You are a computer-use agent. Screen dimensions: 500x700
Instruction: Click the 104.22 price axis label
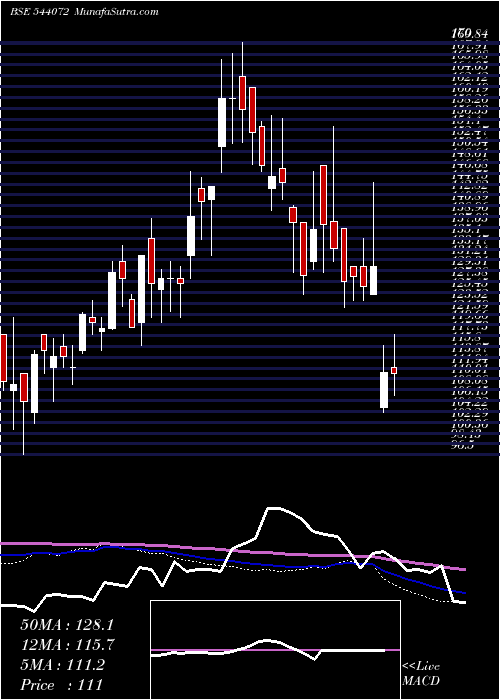point(469,403)
